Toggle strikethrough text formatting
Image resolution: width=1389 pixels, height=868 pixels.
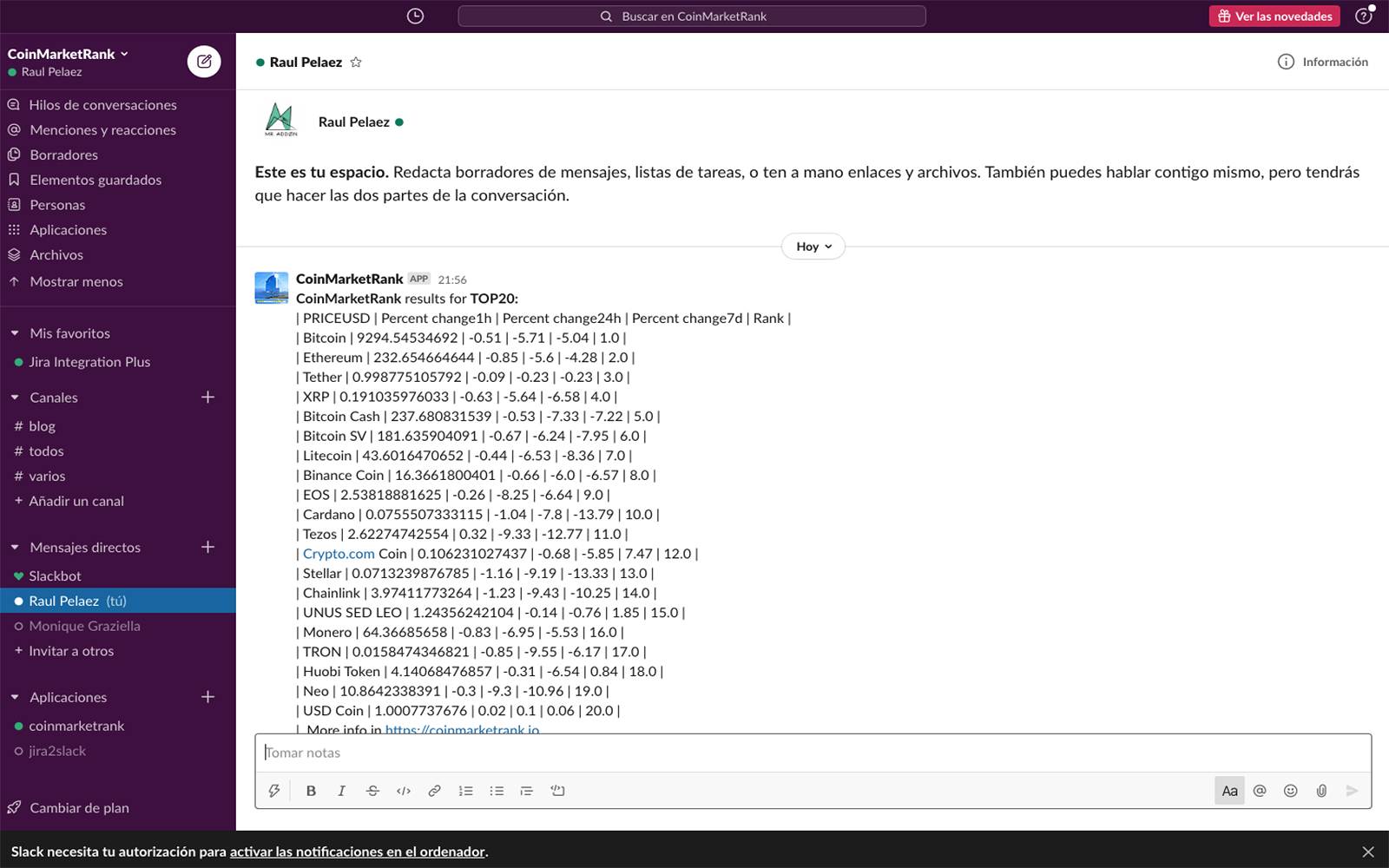[x=372, y=791]
